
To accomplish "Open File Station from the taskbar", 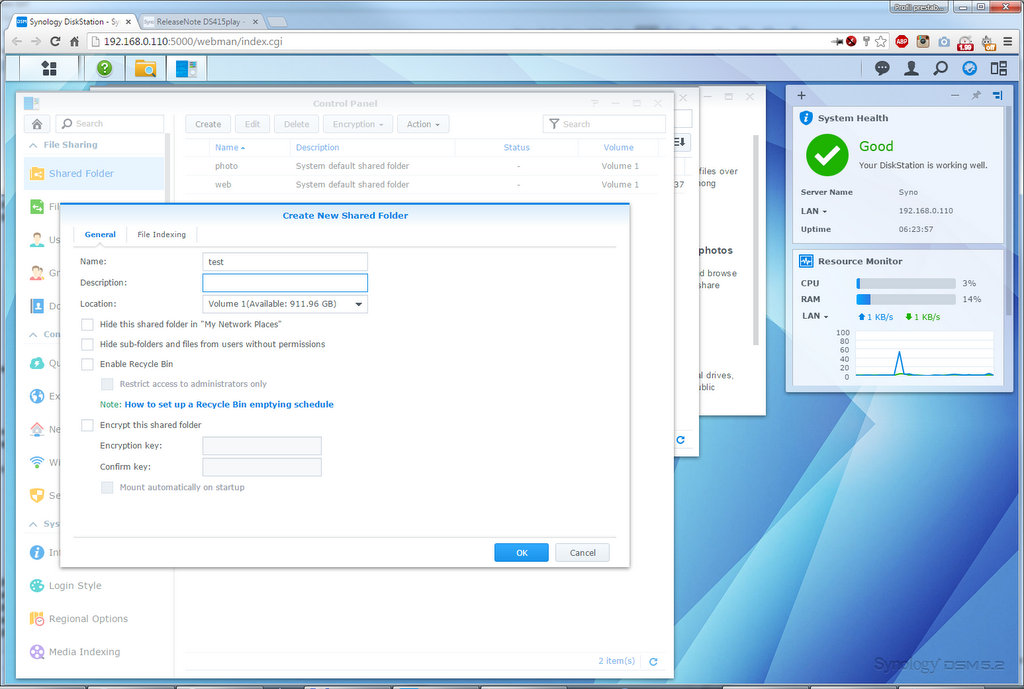I will (145, 68).
